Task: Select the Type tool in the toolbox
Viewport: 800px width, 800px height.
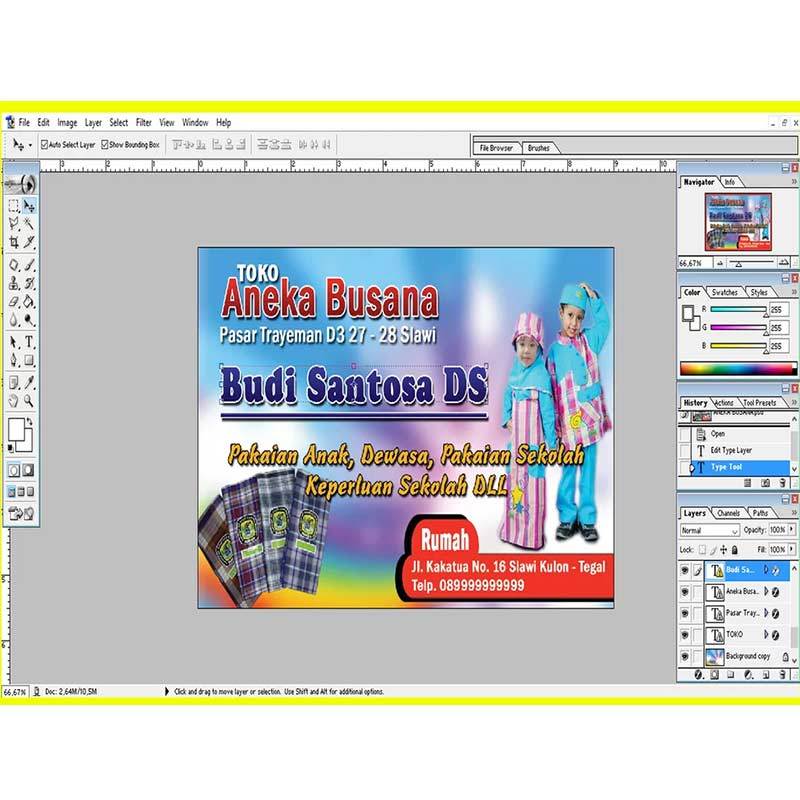Action: (29, 342)
